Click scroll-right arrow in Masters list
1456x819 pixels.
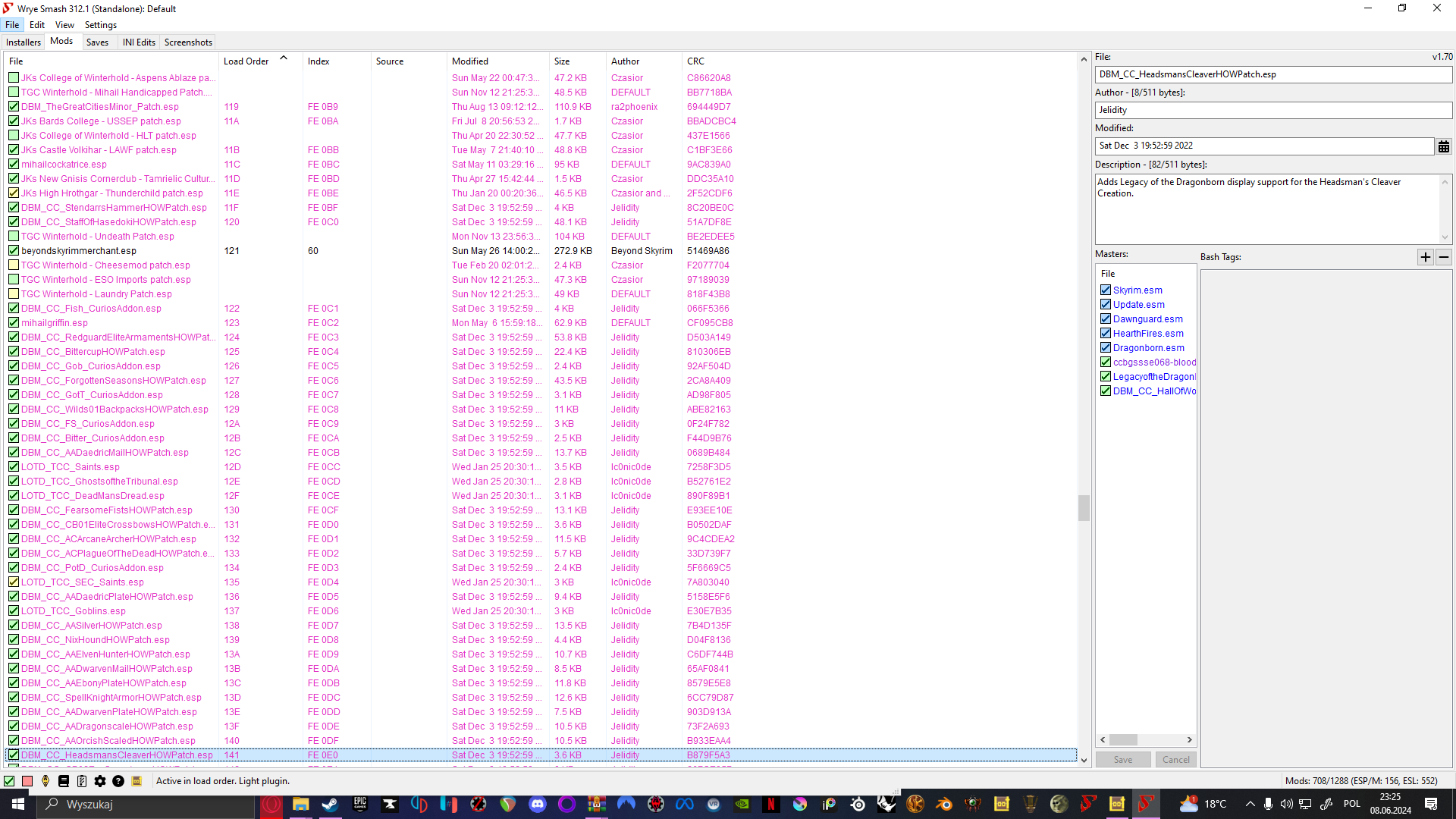(1189, 739)
